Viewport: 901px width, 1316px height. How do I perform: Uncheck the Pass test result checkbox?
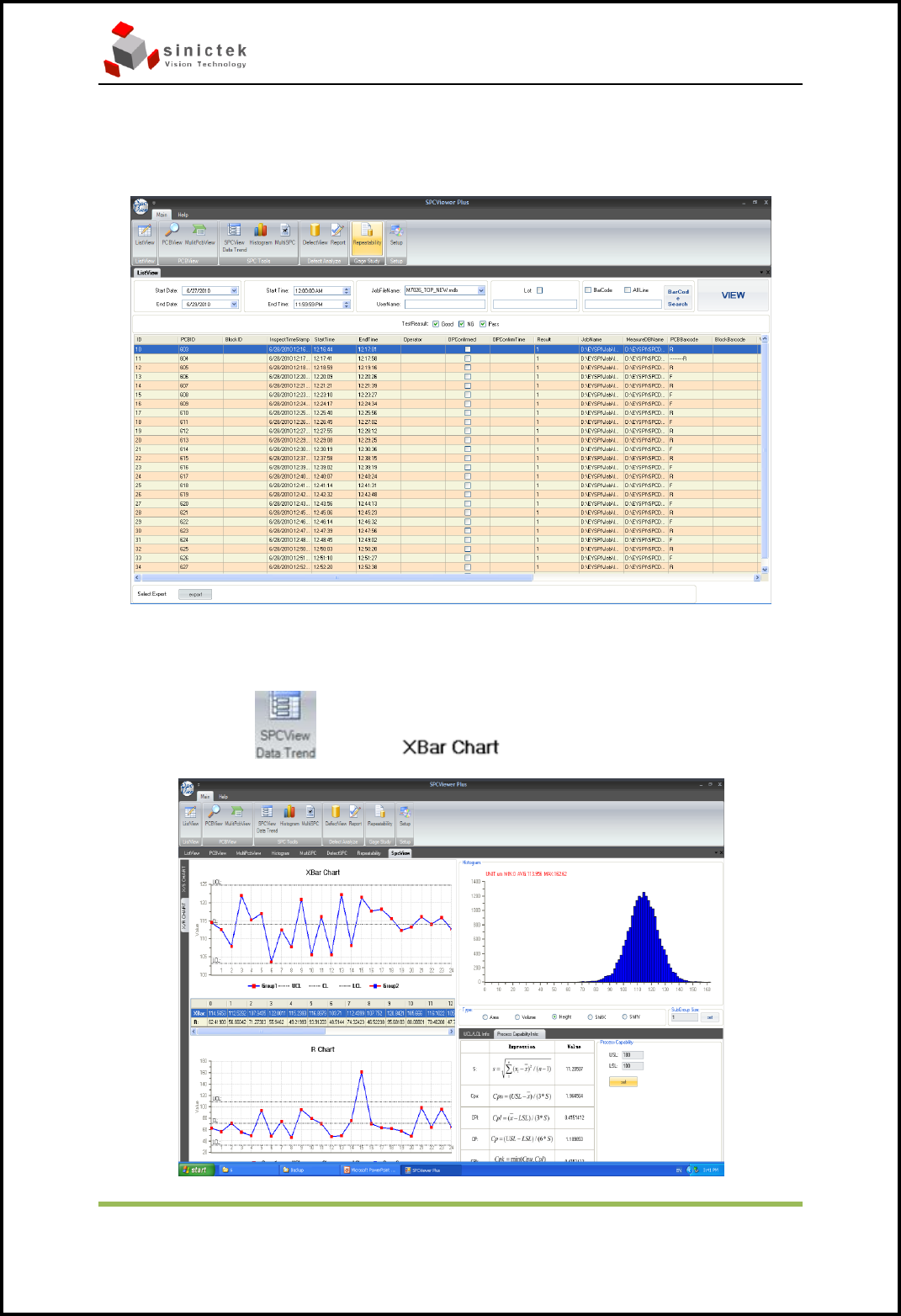[483, 324]
